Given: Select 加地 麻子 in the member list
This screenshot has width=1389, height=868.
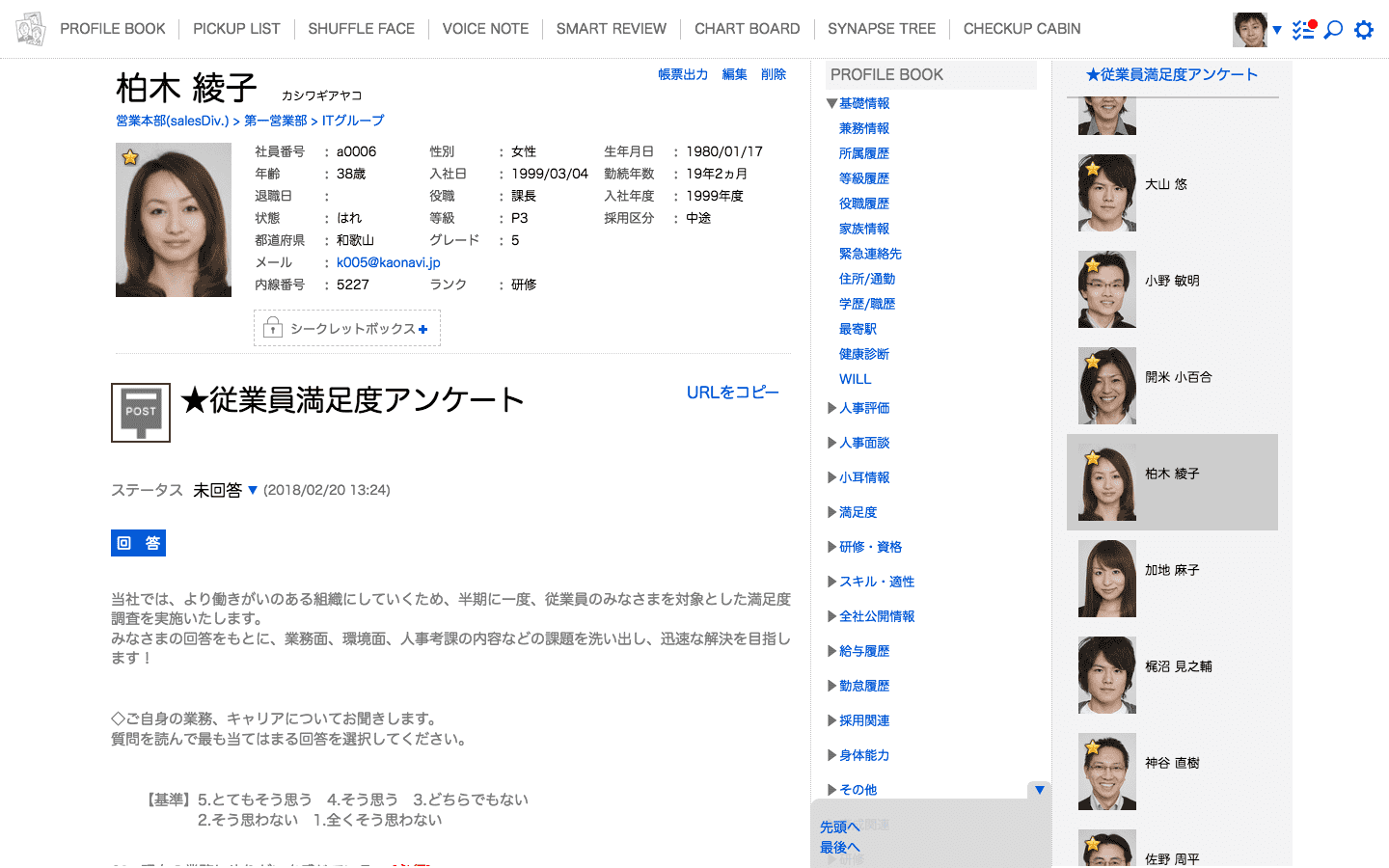Looking at the screenshot, I should point(1172,579).
